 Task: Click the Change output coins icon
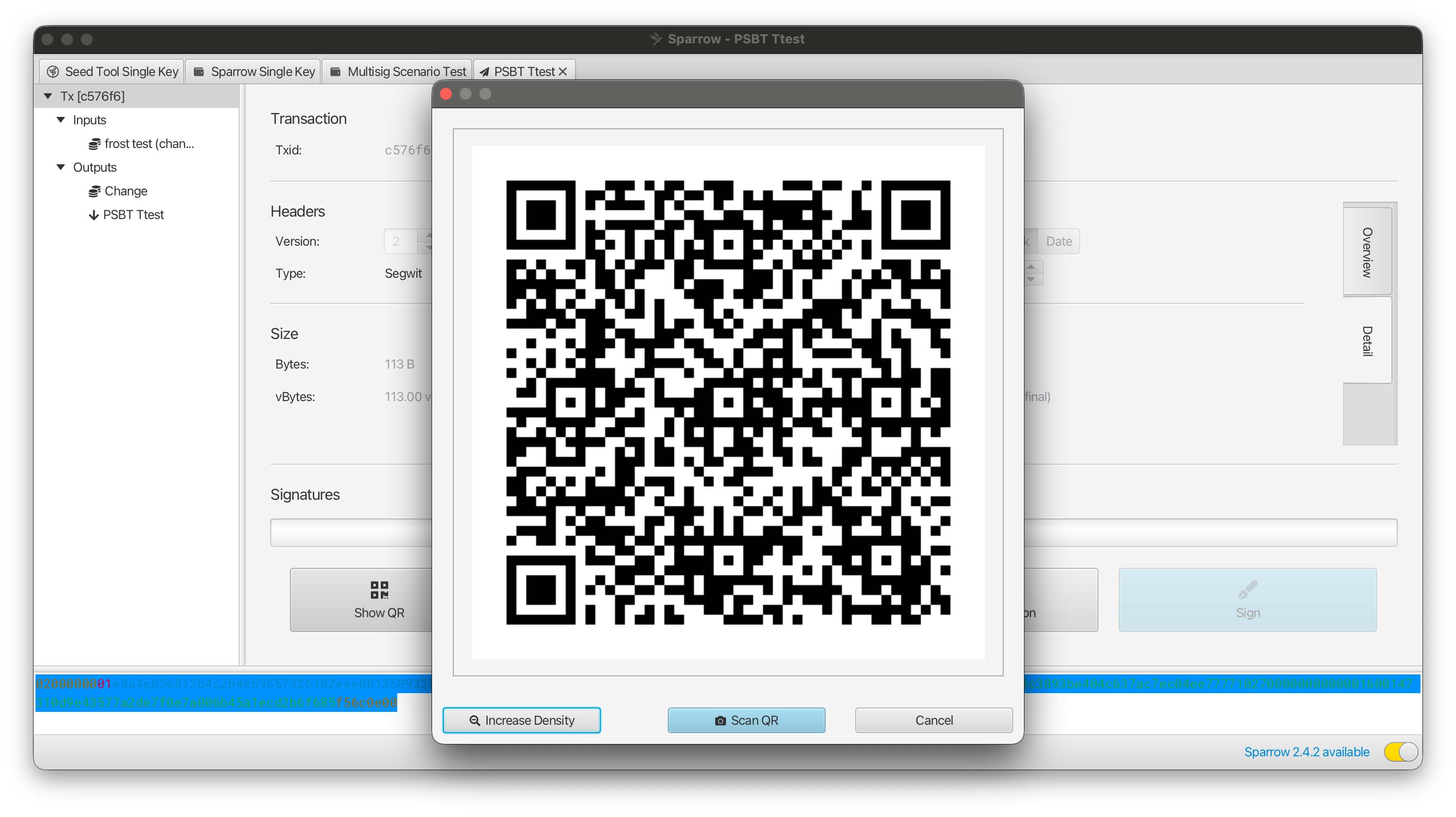click(94, 192)
